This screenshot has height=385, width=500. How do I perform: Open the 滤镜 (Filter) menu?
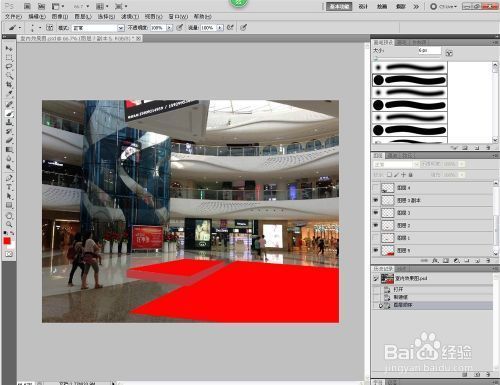pyautogui.click(x=130, y=16)
